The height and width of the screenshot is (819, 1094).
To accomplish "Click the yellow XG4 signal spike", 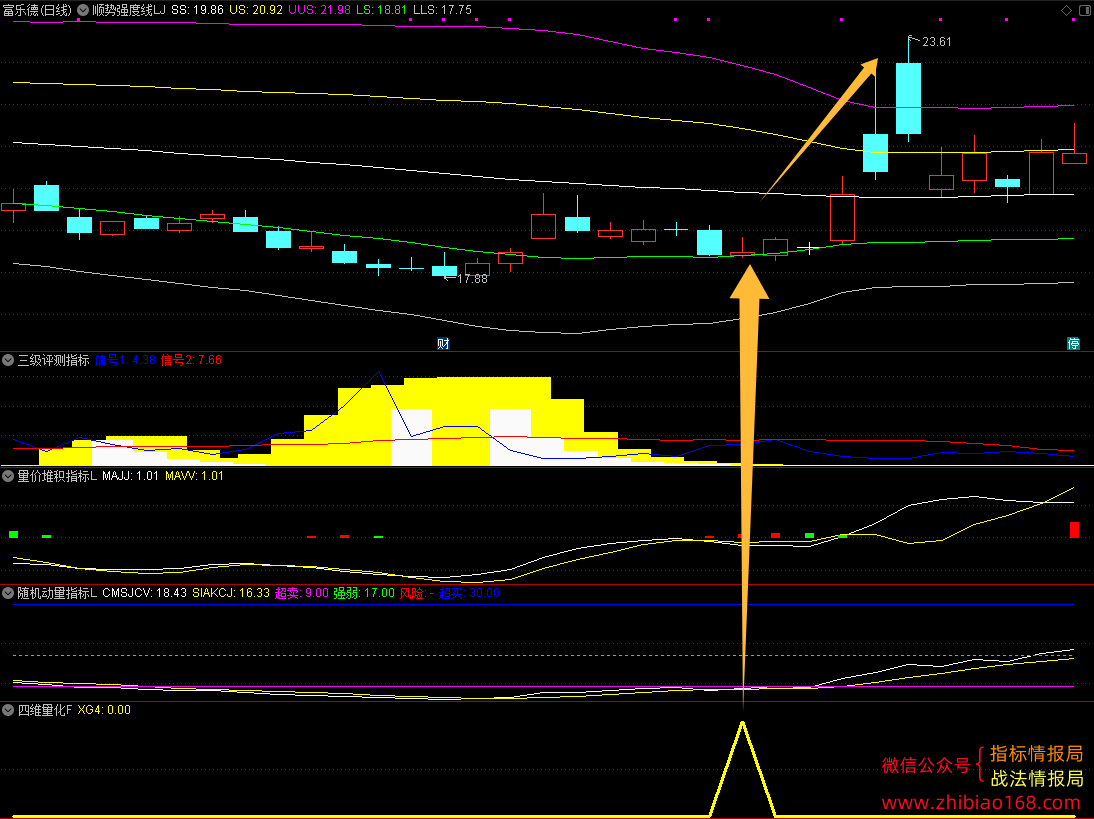I will tap(742, 769).
